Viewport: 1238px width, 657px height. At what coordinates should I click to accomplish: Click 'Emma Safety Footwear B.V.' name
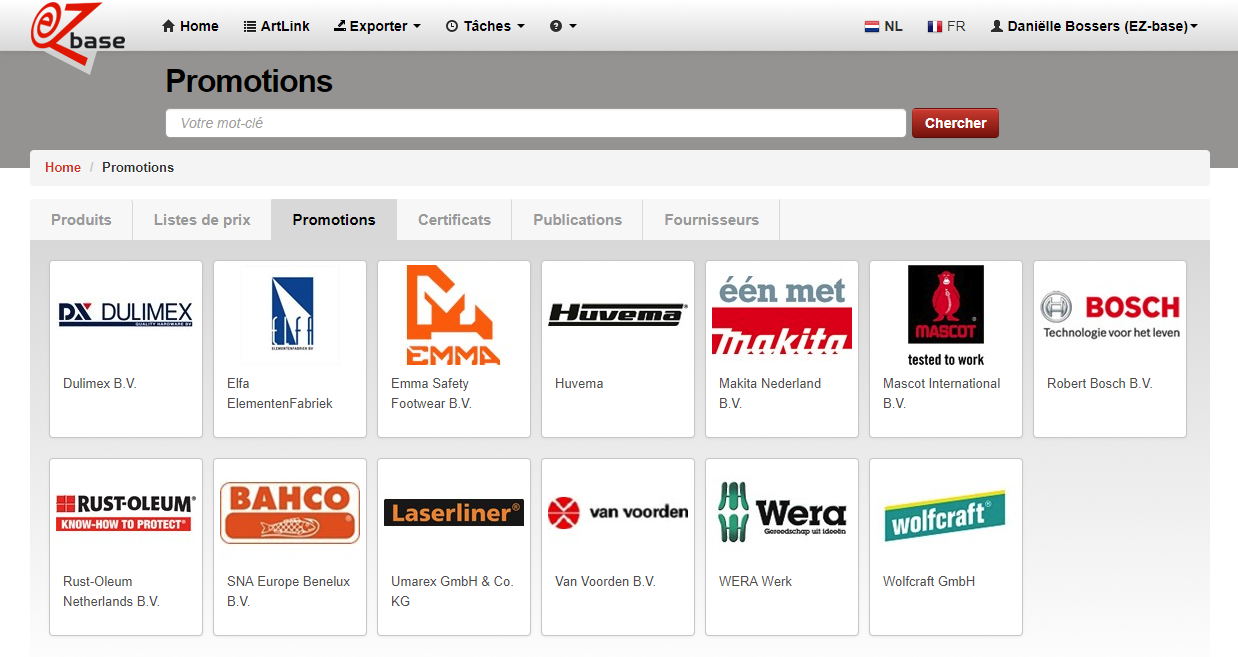click(x=431, y=393)
